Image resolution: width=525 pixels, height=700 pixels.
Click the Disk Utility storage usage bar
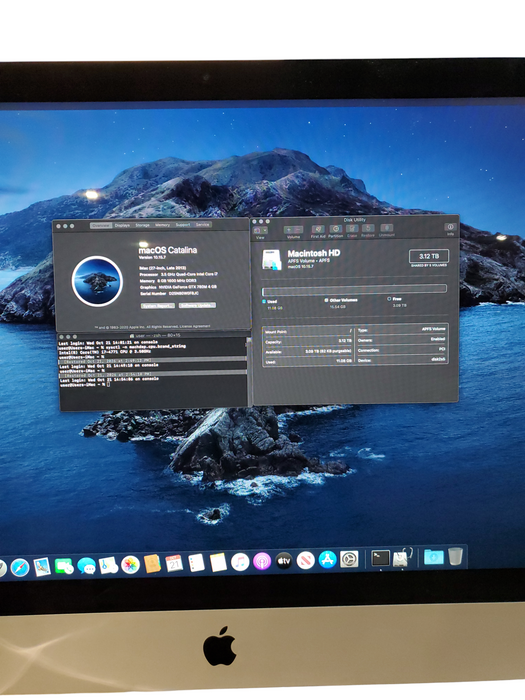pos(354,290)
